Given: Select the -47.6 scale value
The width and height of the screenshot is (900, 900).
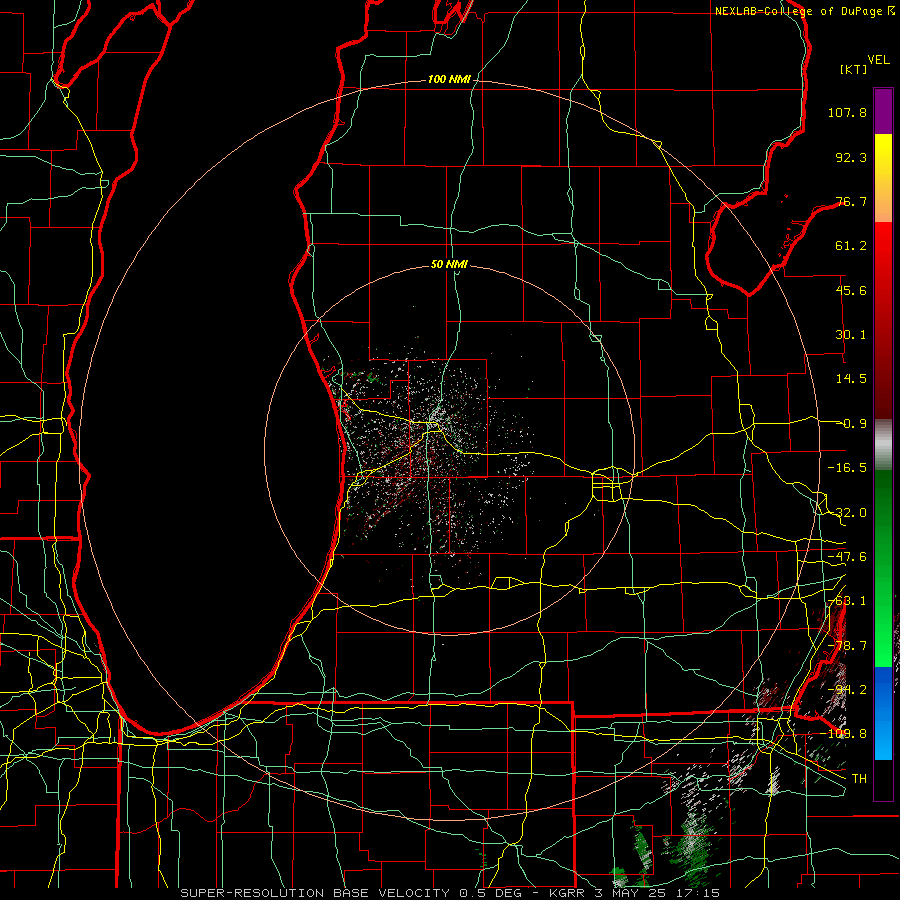Looking at the screenshot, I should [847, 557].
